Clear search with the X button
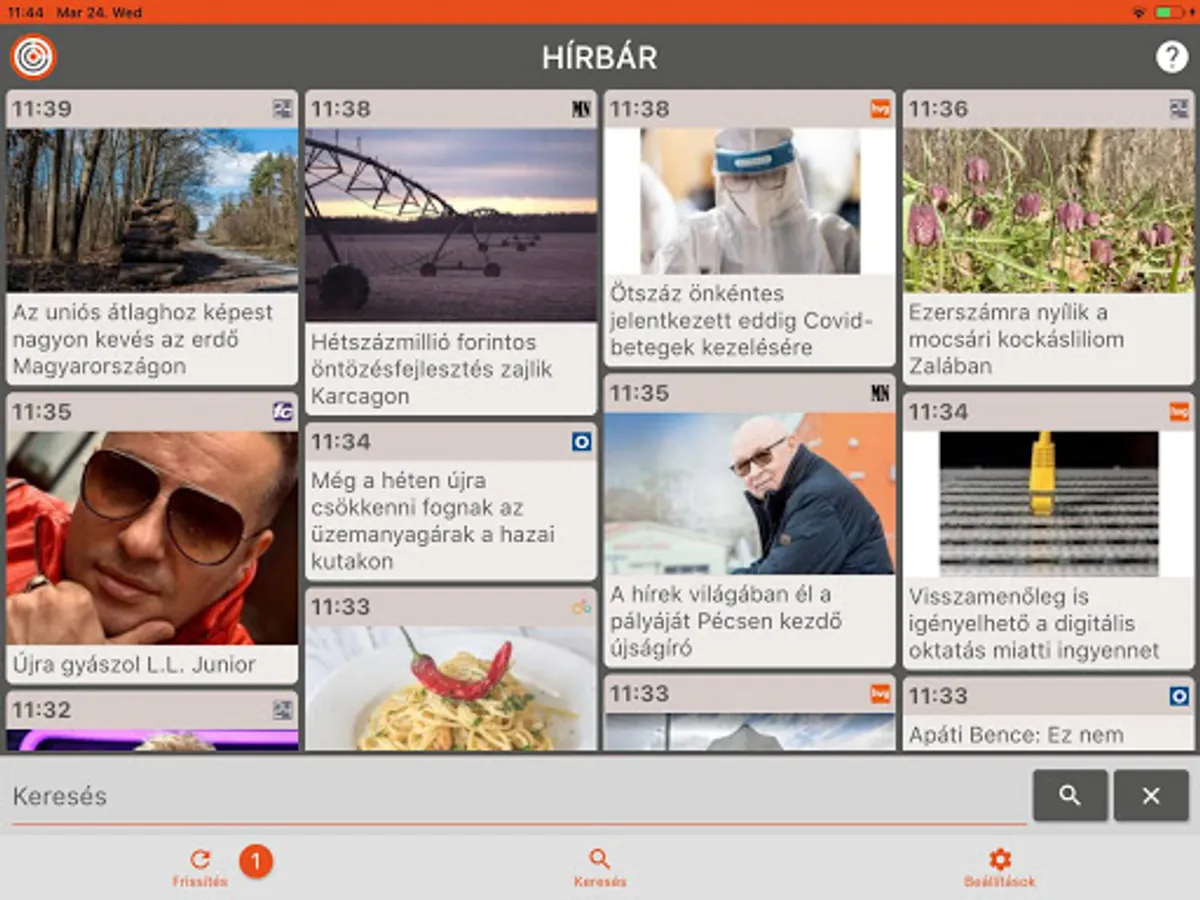The height and width of the screenshot is (900, 1200). (1151, 795)
